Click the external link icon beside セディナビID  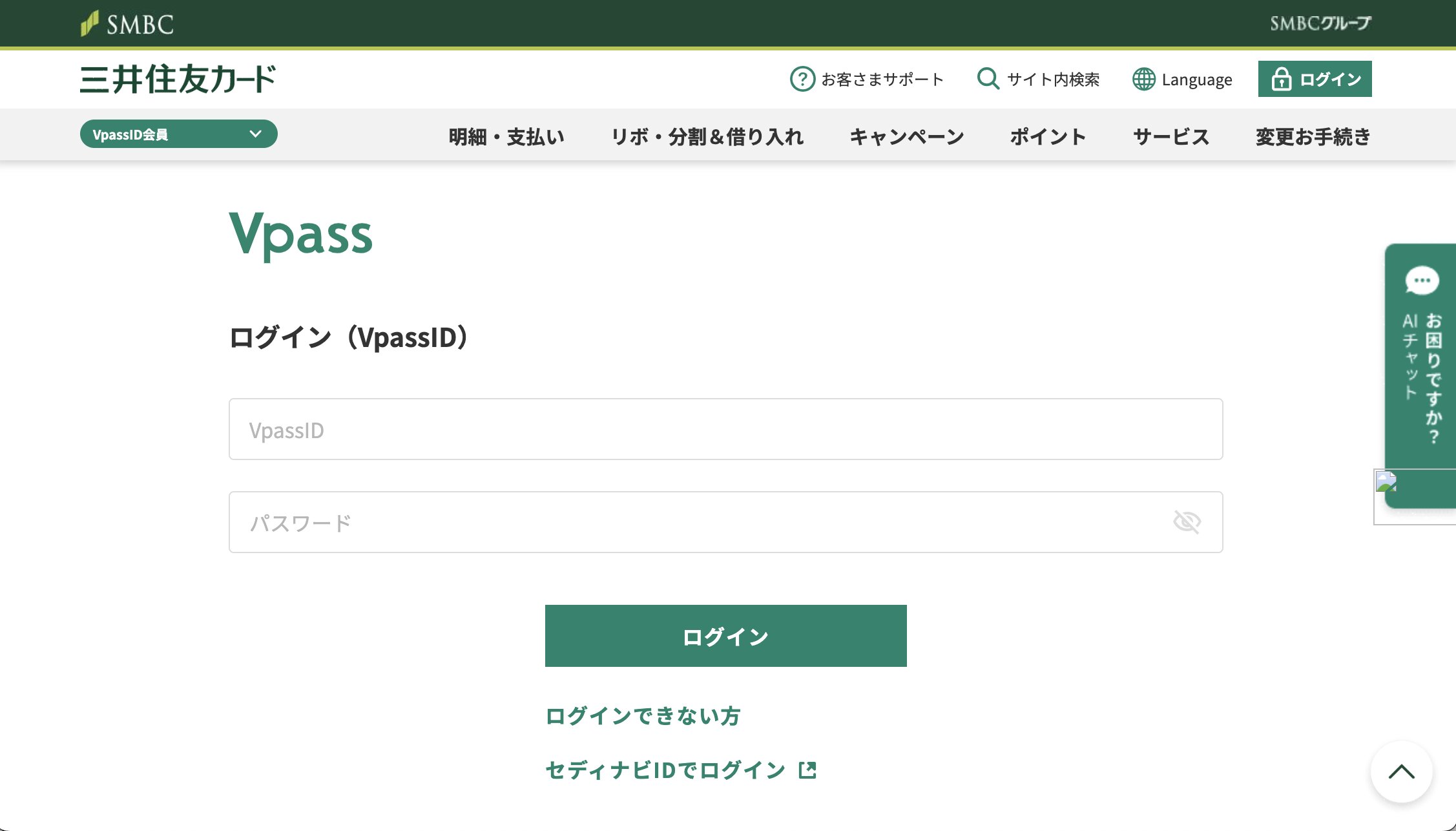[807, 770]
